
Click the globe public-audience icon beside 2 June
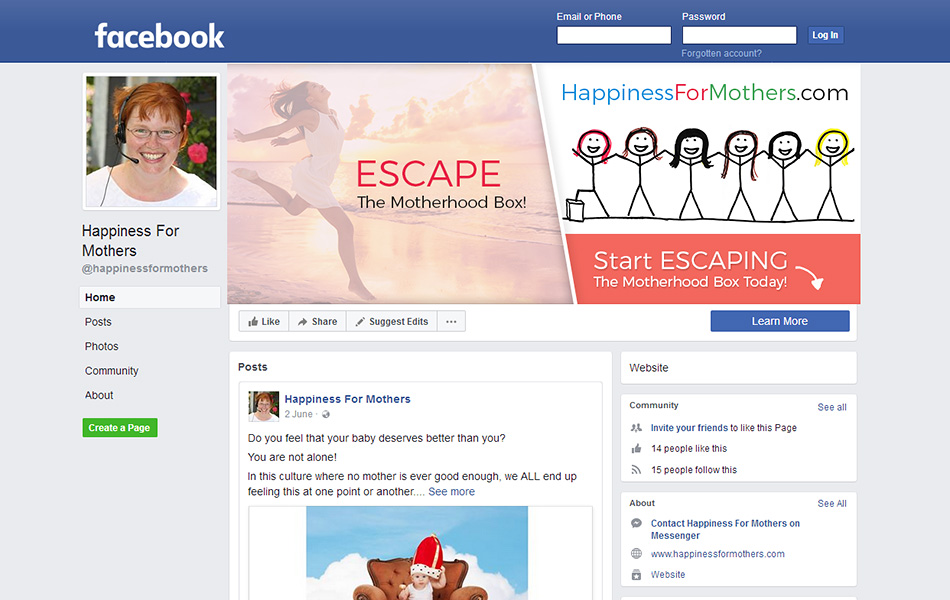click(x=326, y=415)
